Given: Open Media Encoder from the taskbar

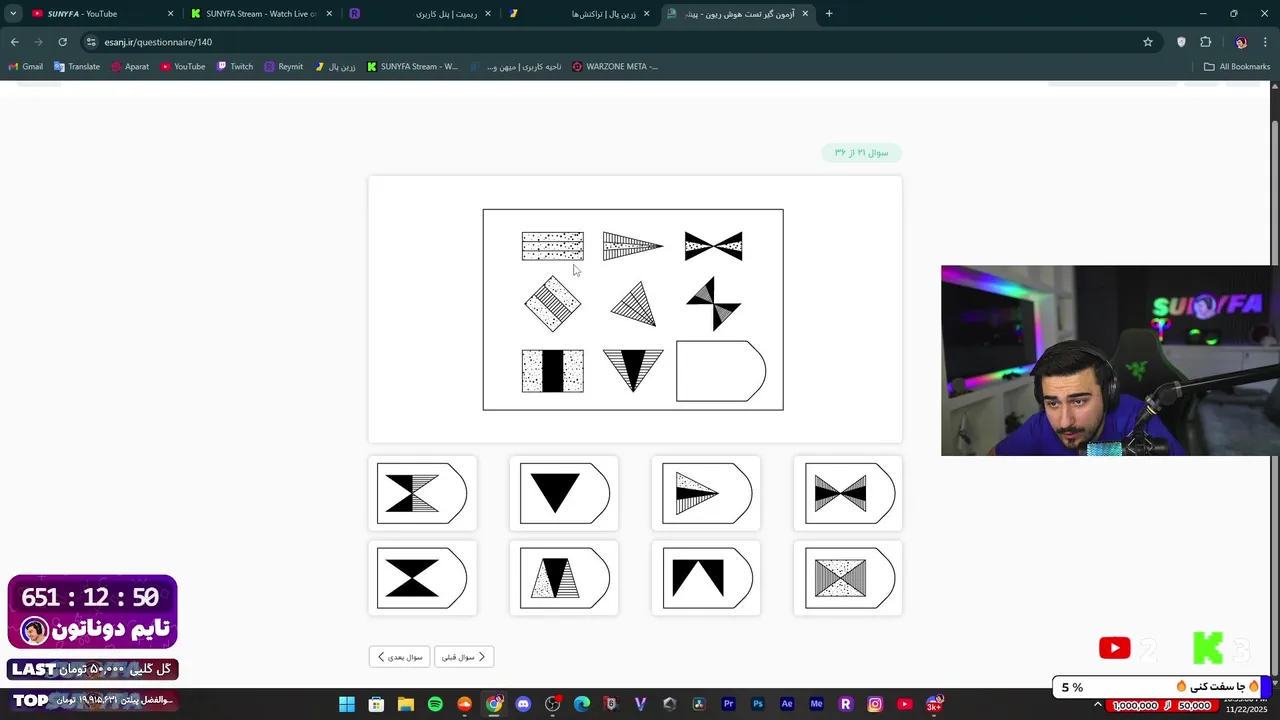Looking at the screenshot, I should click(816, 704).
